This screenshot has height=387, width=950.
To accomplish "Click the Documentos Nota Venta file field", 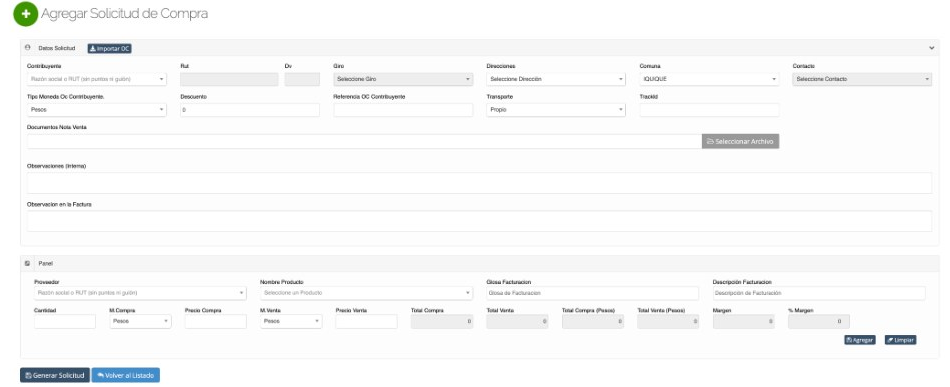I will 364,141.
